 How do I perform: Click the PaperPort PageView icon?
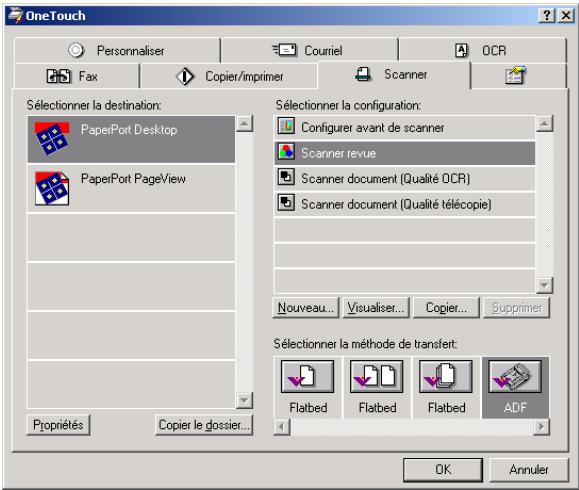click(x=52, y=188)
